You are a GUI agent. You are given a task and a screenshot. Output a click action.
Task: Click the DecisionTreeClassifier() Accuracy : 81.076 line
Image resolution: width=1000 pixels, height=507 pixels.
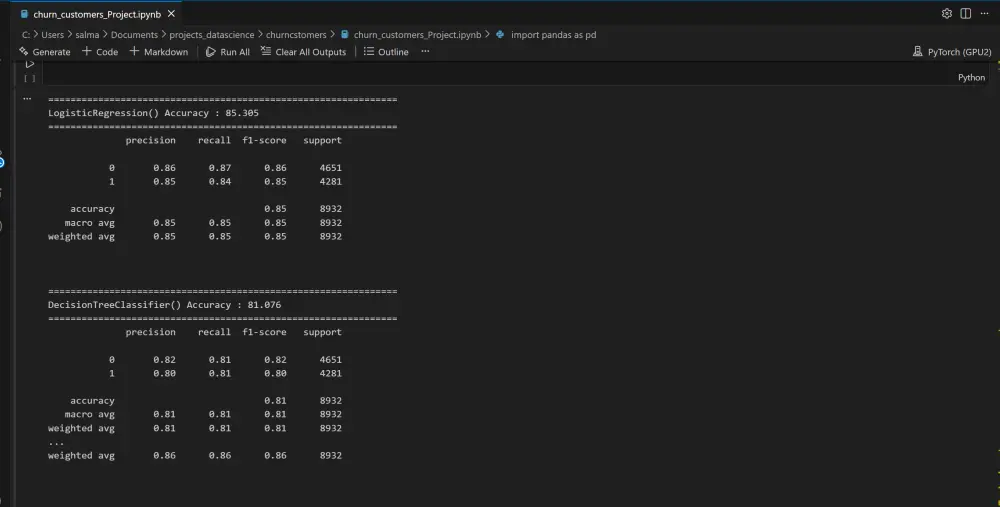pyautogui.click(x=165, y=305)
